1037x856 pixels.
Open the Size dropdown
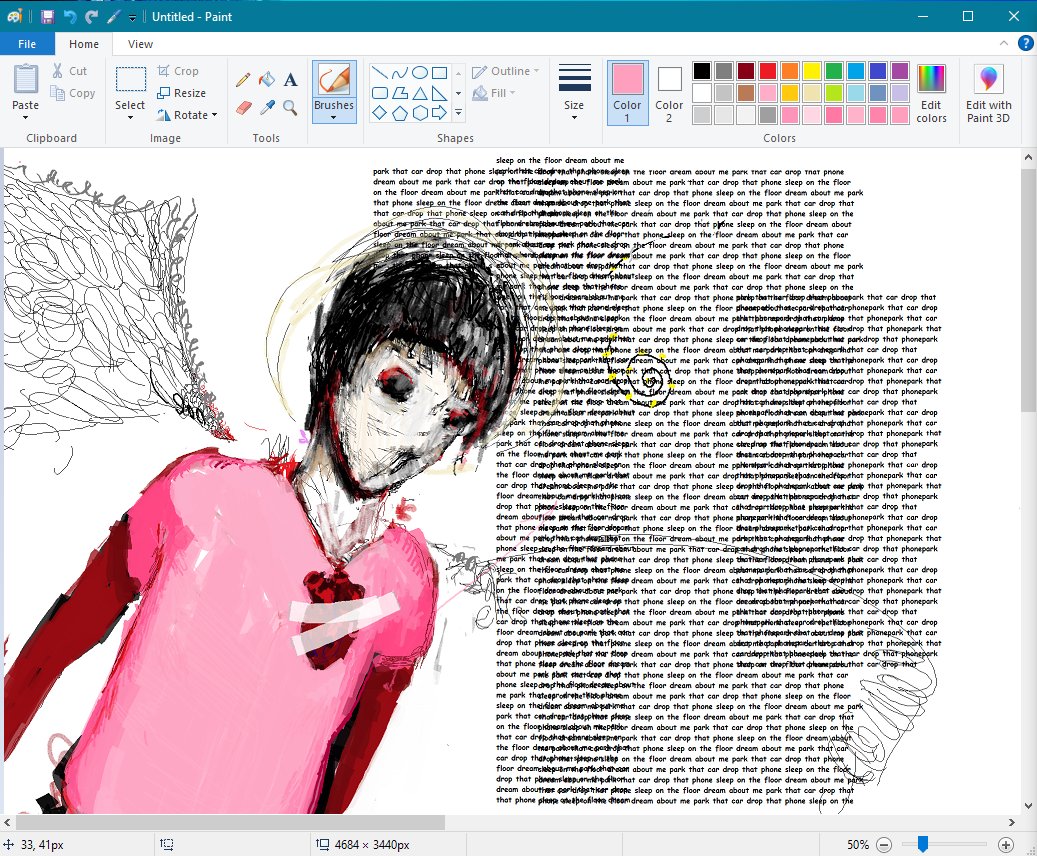click(574, 93)
